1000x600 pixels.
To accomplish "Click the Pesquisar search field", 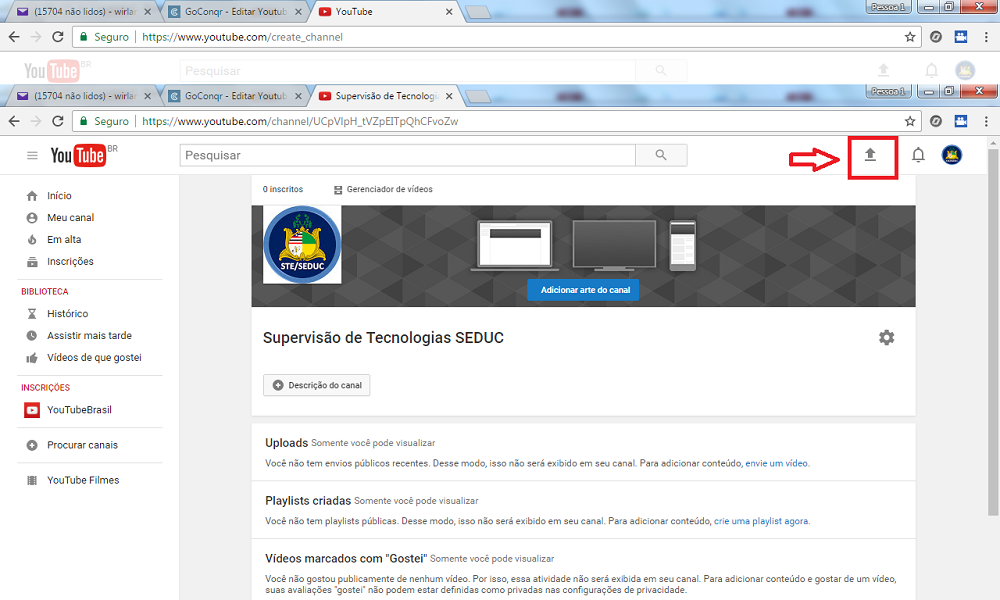I will (x=407, y=155).
